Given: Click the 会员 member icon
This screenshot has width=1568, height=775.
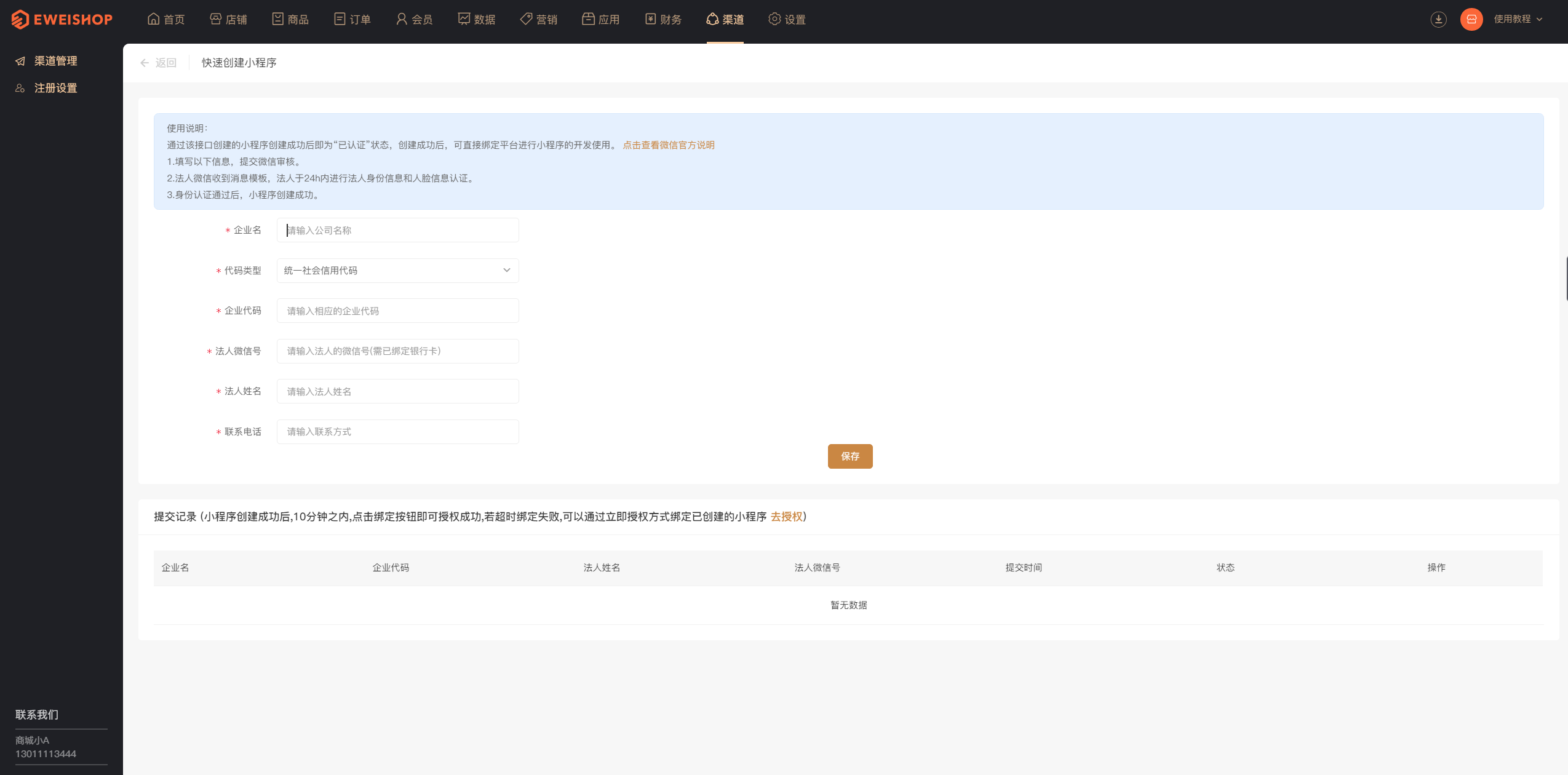Looking at the screenshot, I should coord(402,19).
